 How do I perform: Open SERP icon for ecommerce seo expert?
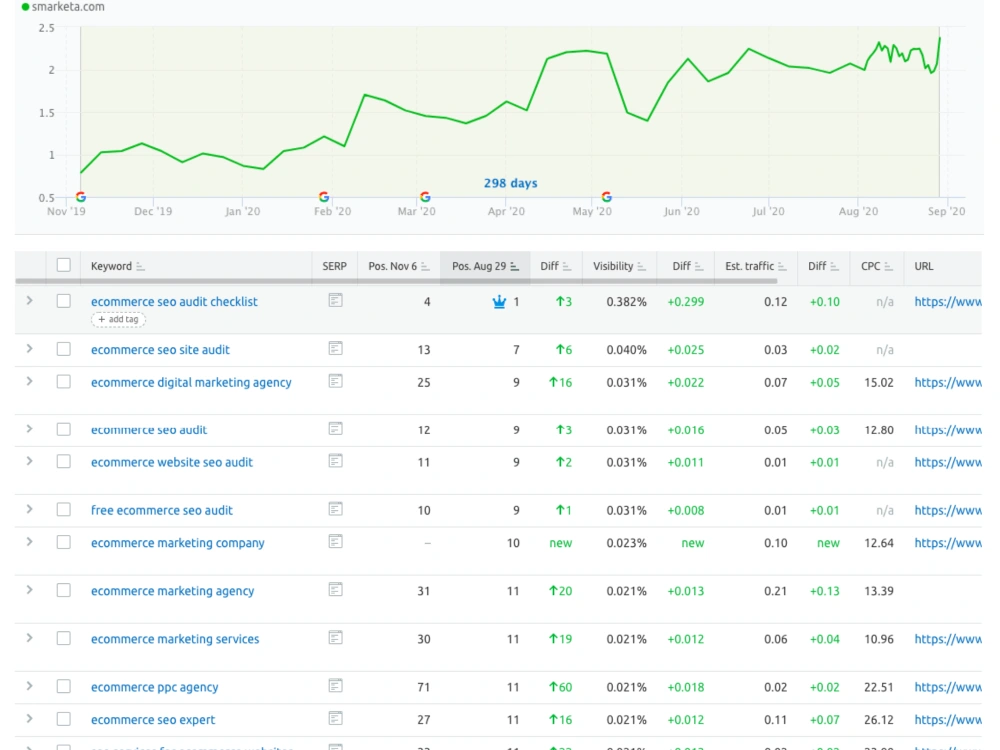point(335,718)
